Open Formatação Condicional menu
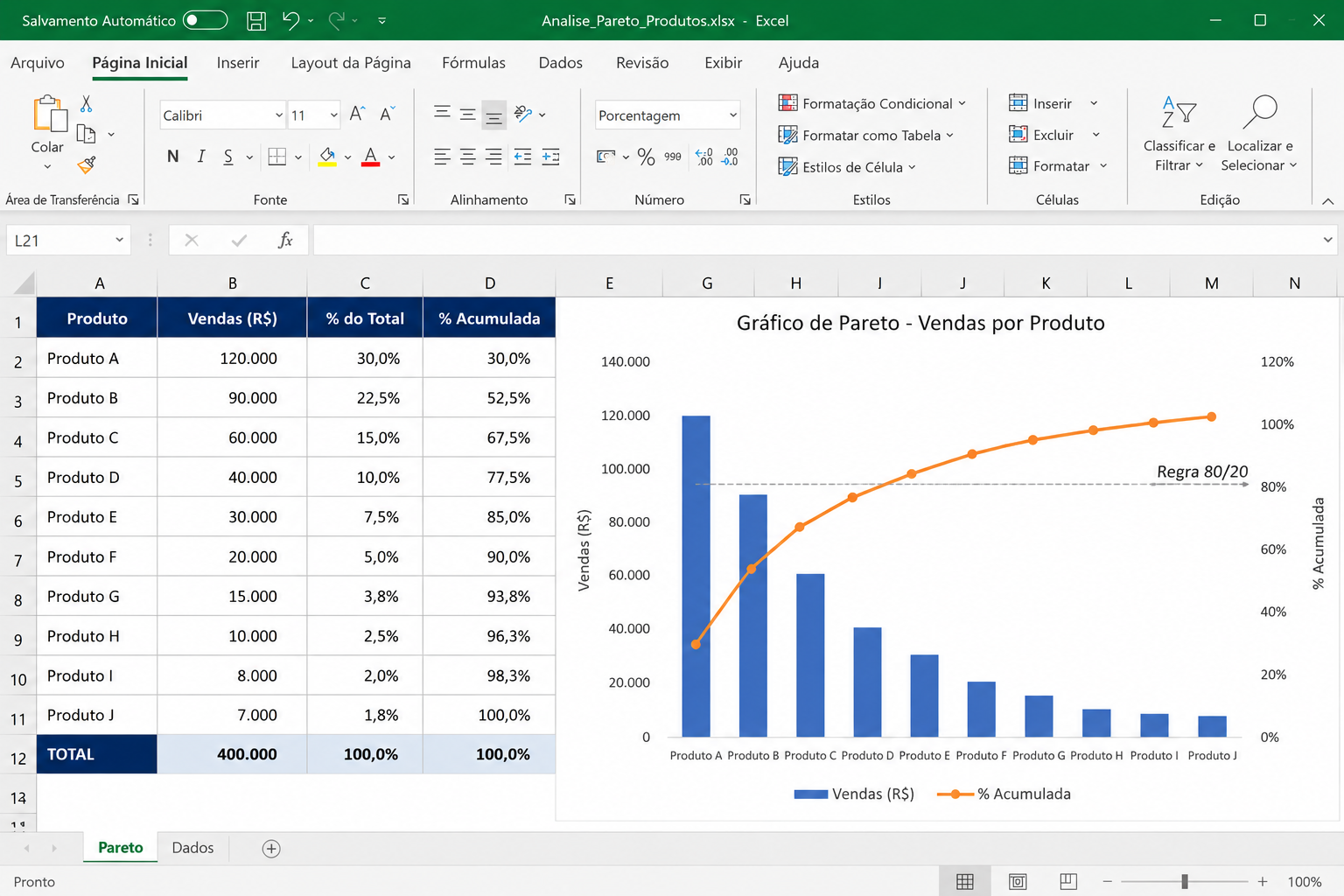The height and width of the screenshot is (896, 1344). [872, 103]
